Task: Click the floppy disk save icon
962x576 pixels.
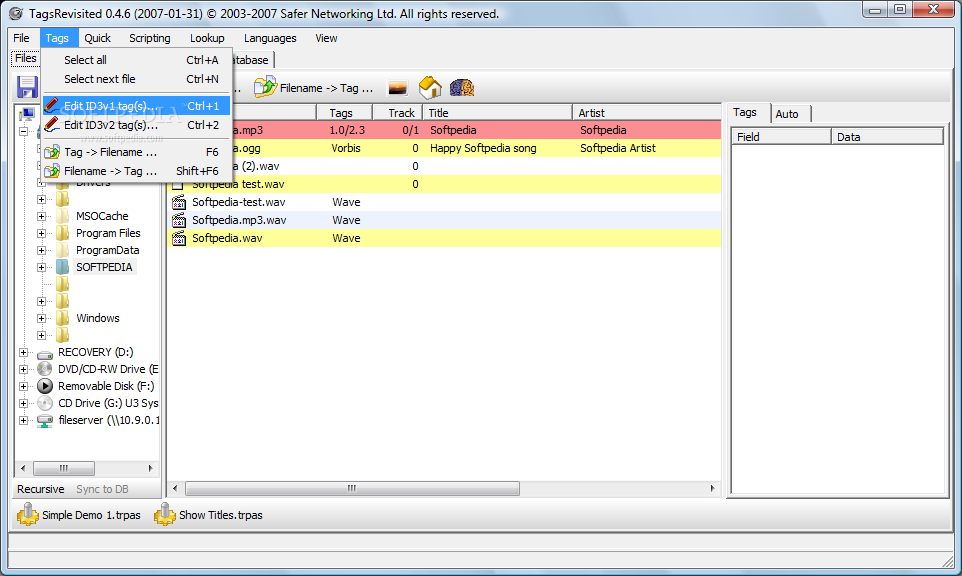Action: 27,87
